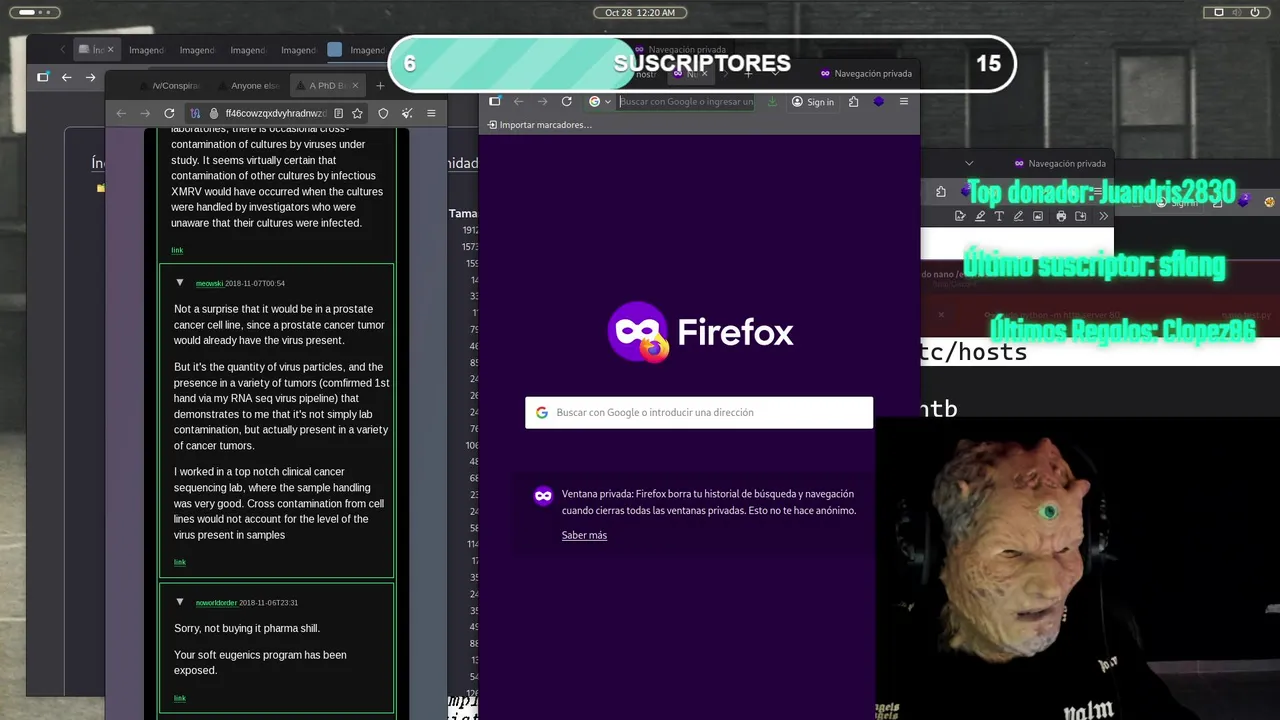Viewport: 1280px width, 720px height.
Task: Open new tab in the onion browser
Action: pyautogui.click(x=380, y=85)
